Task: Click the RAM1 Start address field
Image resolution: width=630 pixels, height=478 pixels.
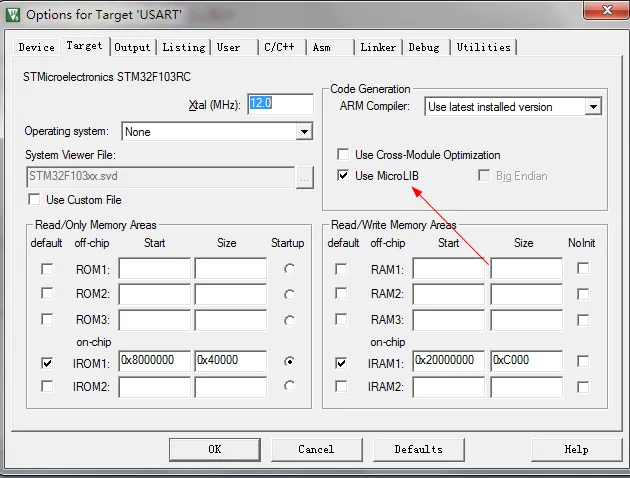Action: pyautogui.click(x=449, y=268)
